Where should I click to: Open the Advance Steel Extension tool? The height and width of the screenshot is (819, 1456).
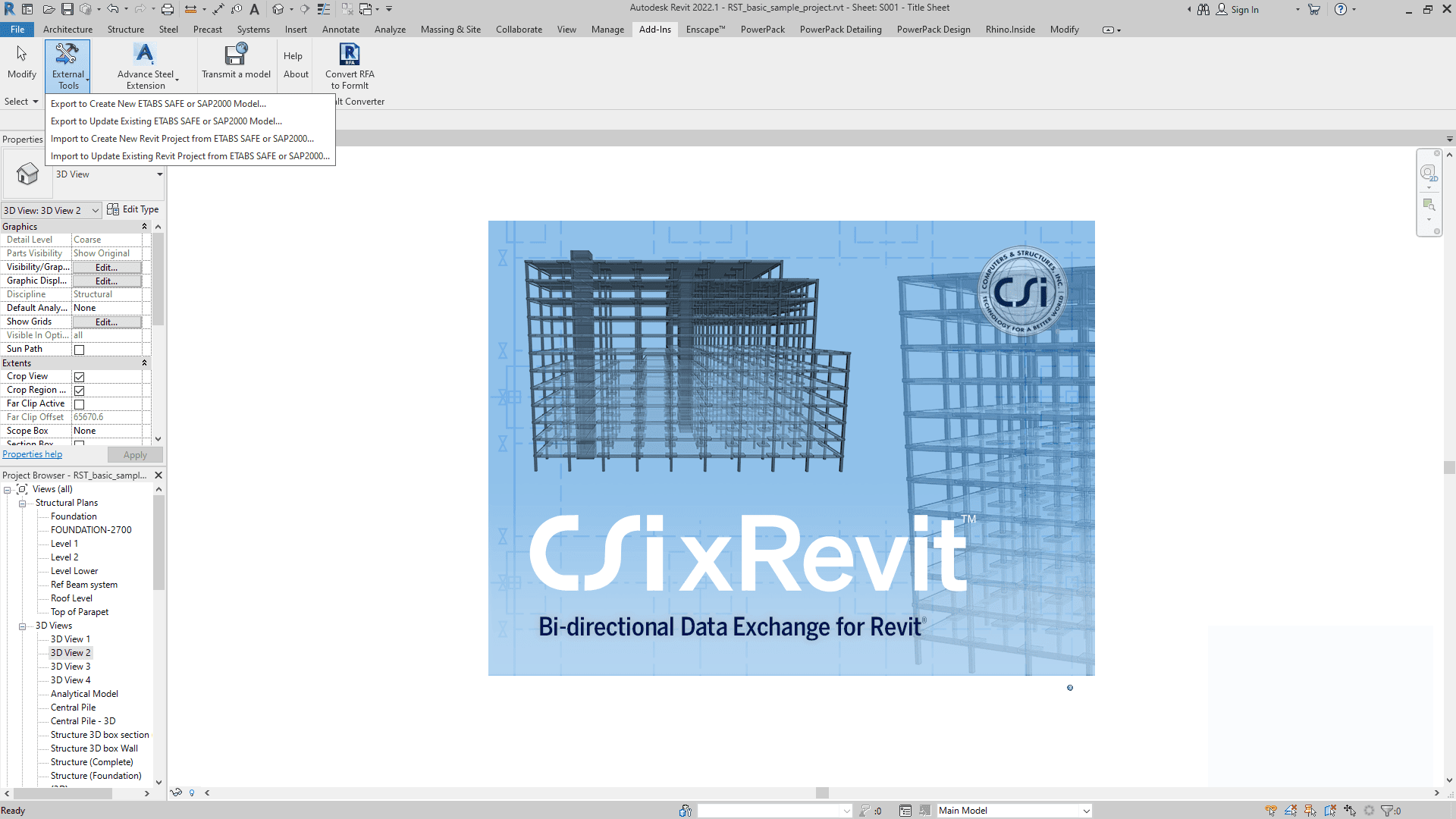coord(145,55)
